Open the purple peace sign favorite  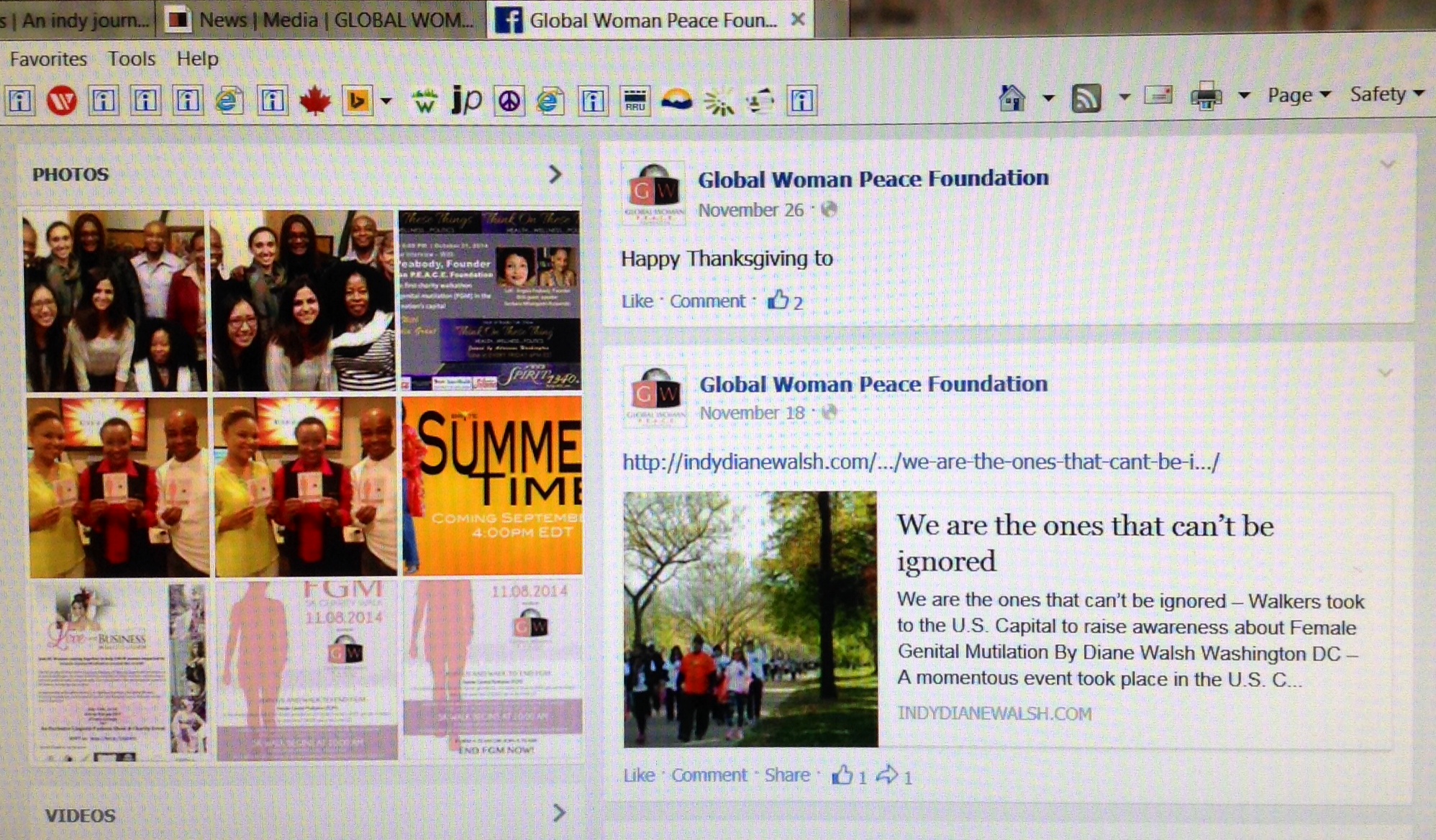point(509,101)
